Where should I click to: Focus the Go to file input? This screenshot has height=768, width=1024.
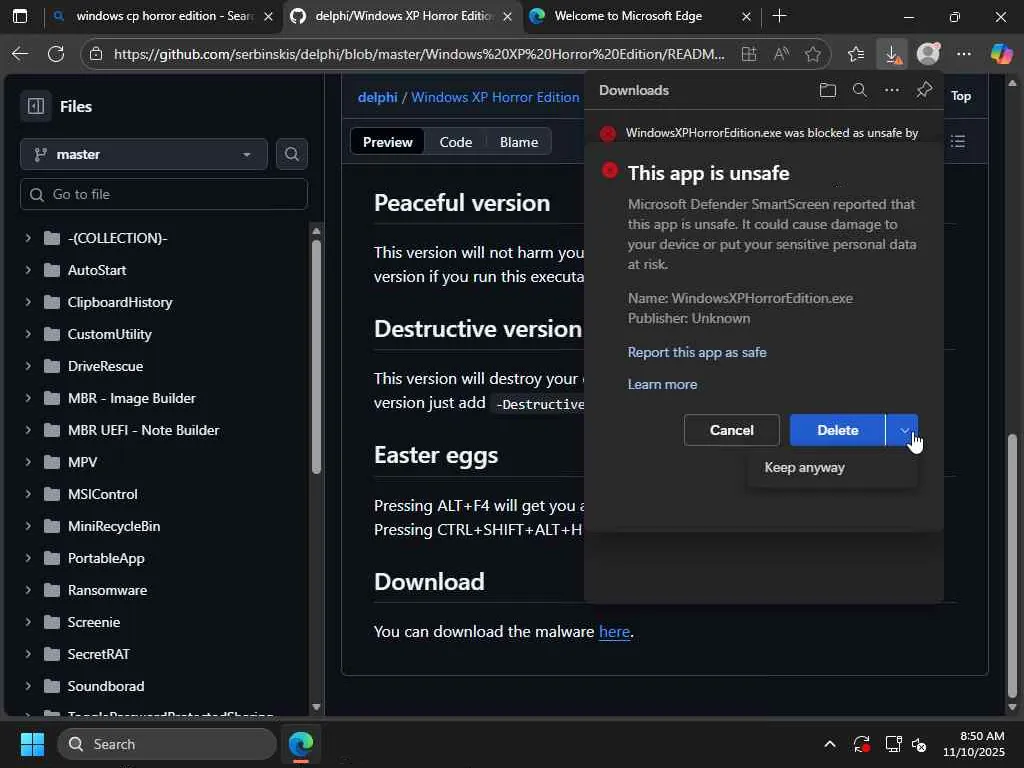pos(164,194)
